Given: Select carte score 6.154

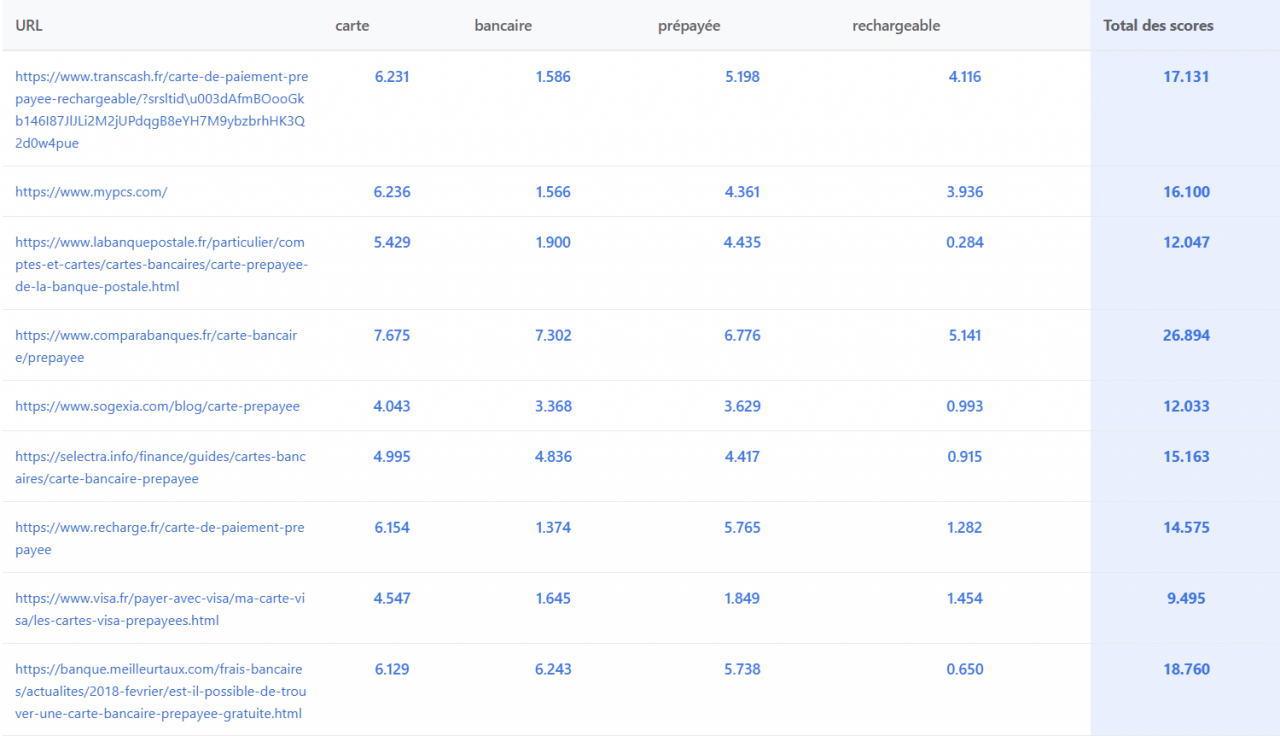Looking at the screenshot, I should (392, 527).
